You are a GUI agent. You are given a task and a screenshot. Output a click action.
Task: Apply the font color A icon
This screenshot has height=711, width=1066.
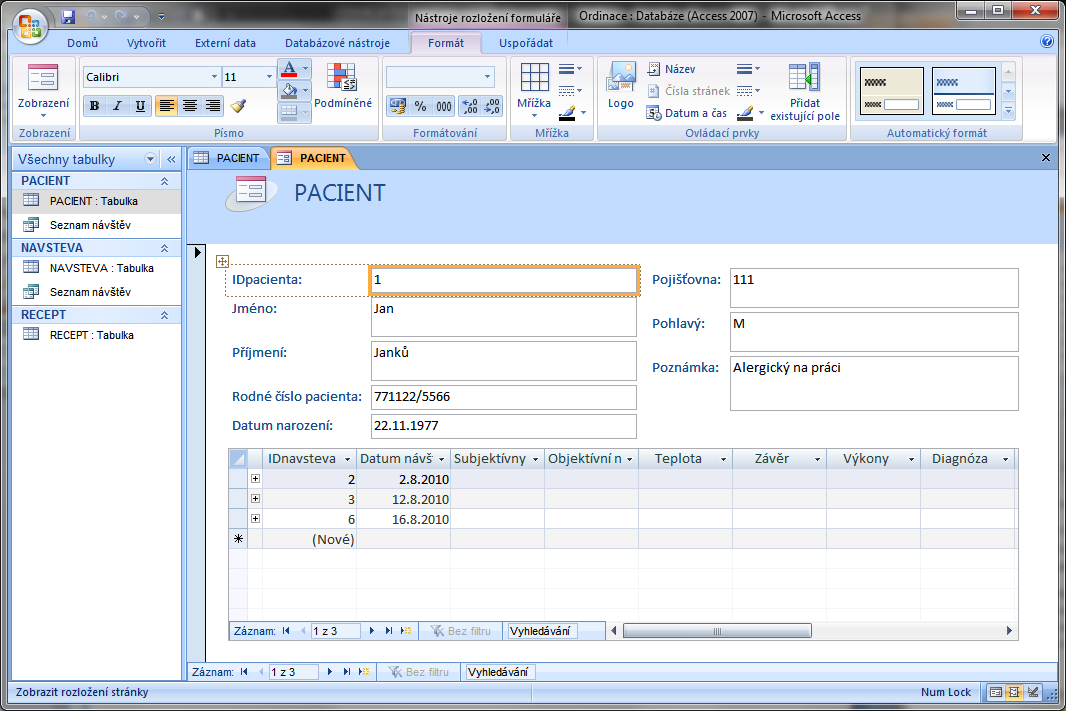(289, 69)
